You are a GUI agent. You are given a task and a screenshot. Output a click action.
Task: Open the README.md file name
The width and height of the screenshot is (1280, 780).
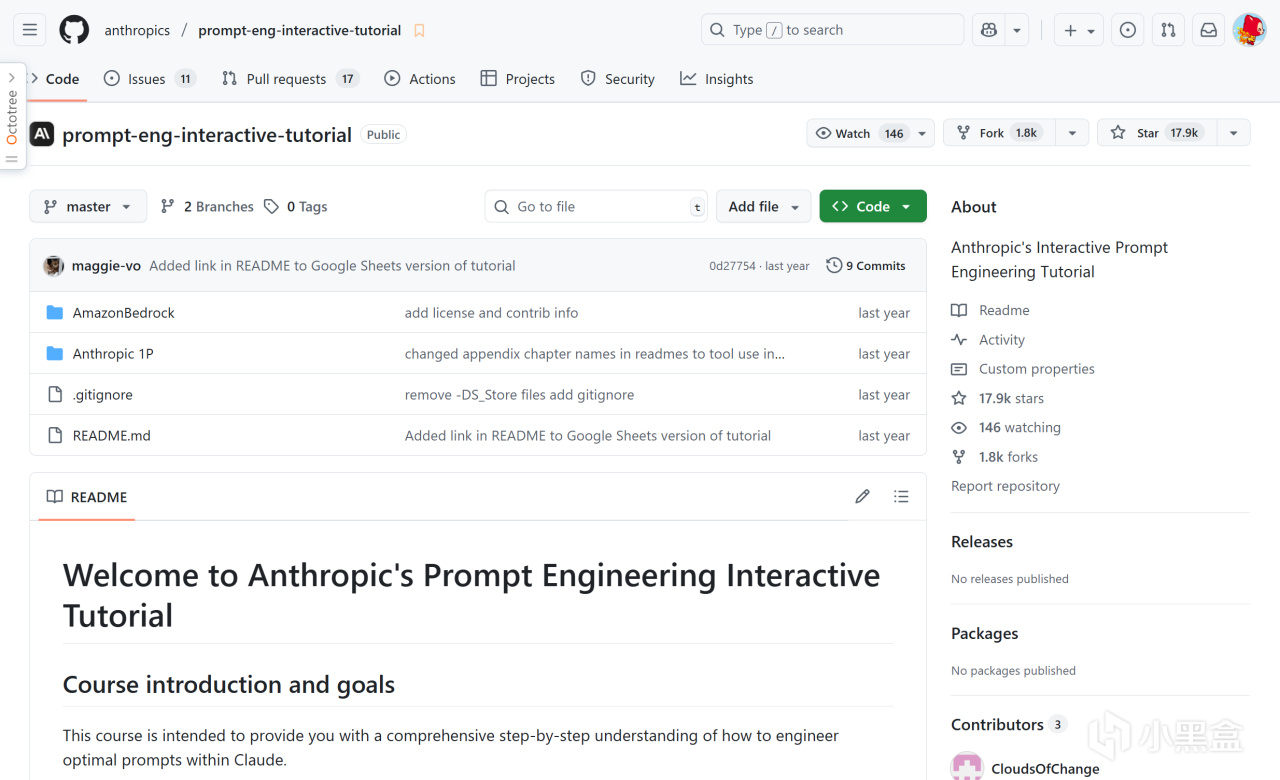112,436
